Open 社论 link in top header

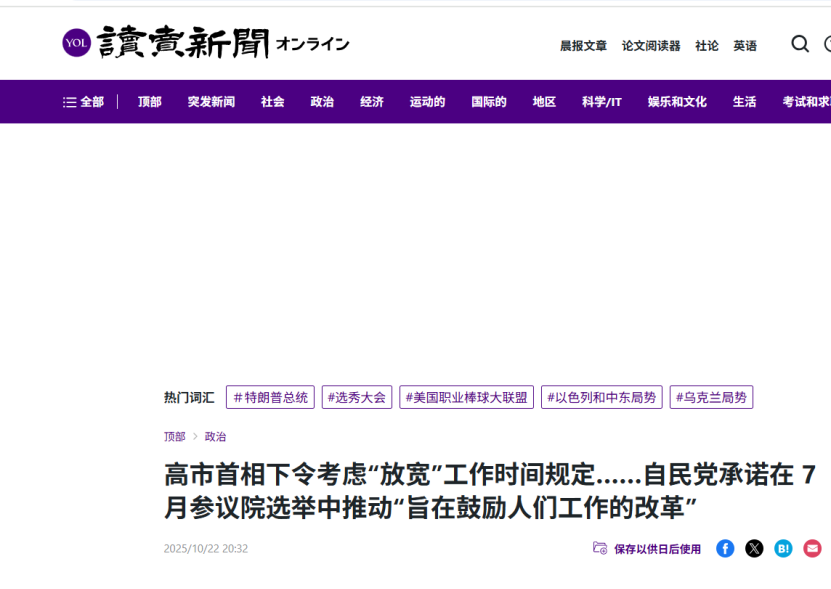point(707,46)
